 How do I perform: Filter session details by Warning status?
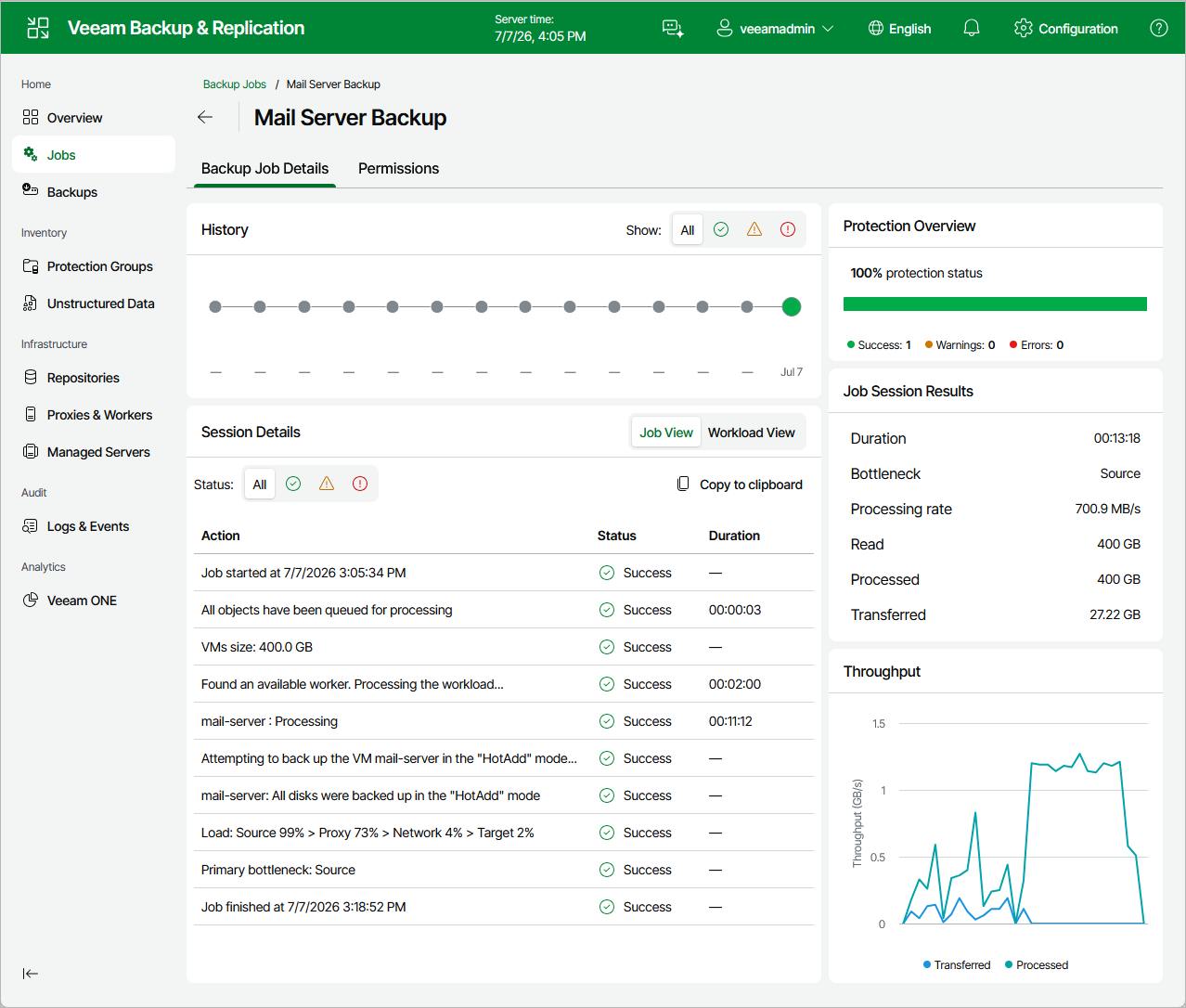pyautogui.click(x=327, y=484)
